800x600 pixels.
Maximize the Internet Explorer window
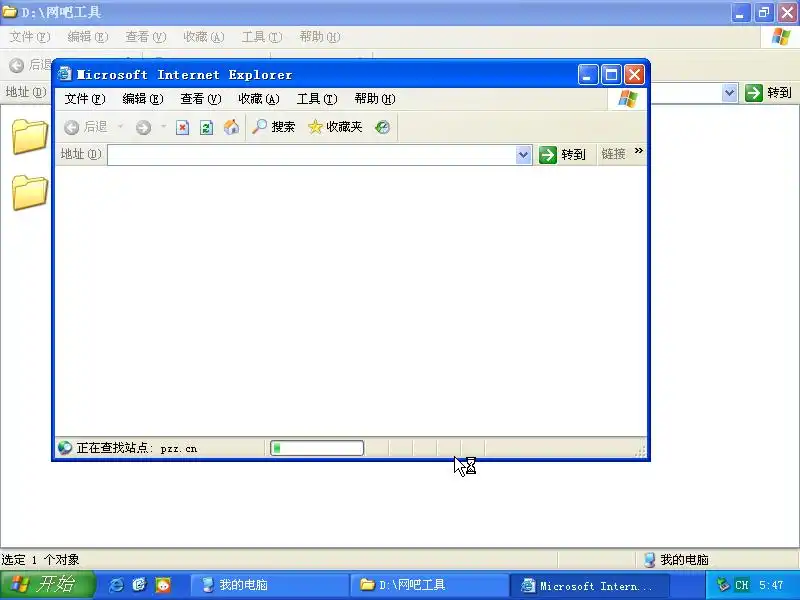pyautogui.click(x=611, y=75)
